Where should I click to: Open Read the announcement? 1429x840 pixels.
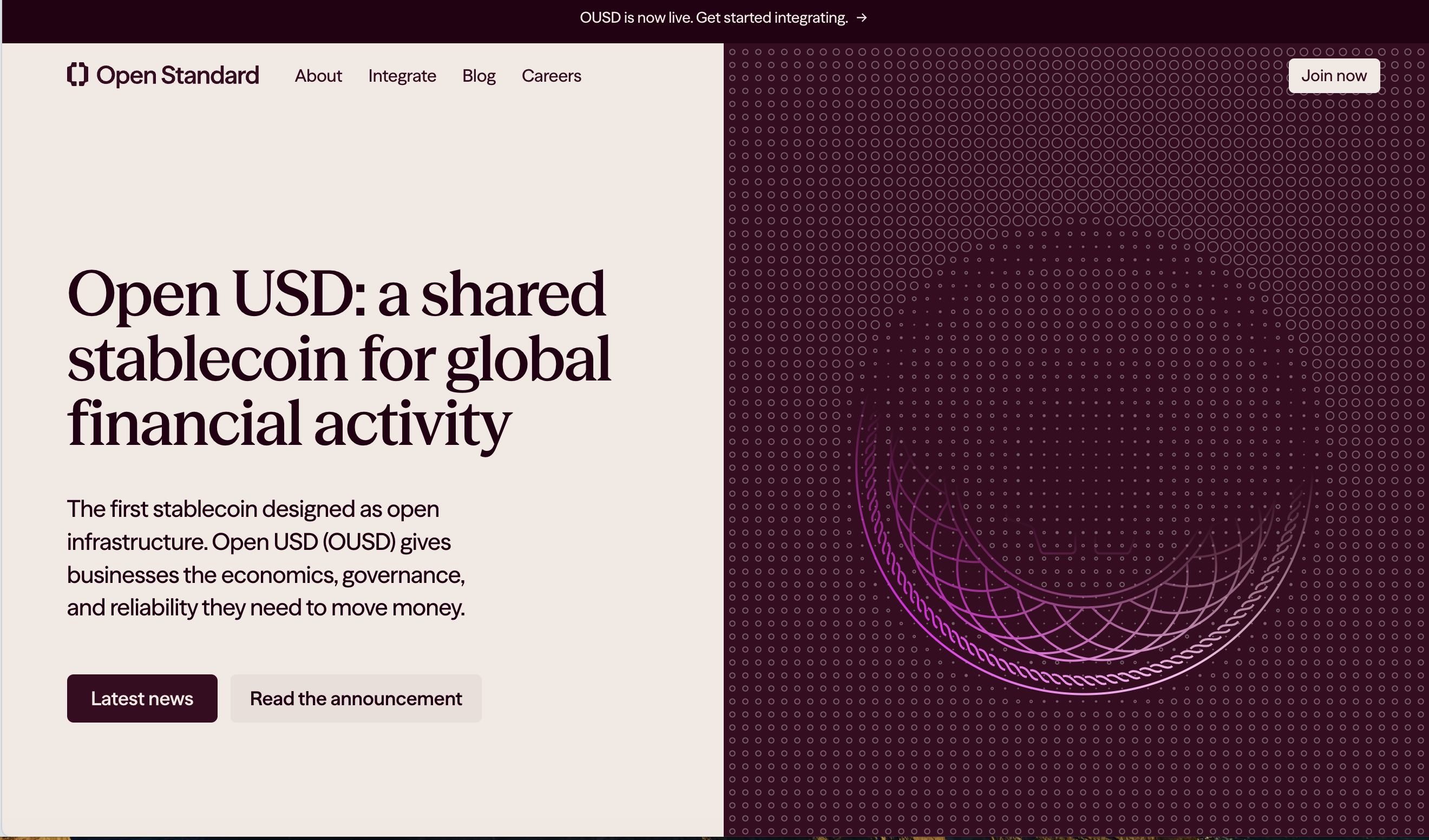[x=356, y=698]
